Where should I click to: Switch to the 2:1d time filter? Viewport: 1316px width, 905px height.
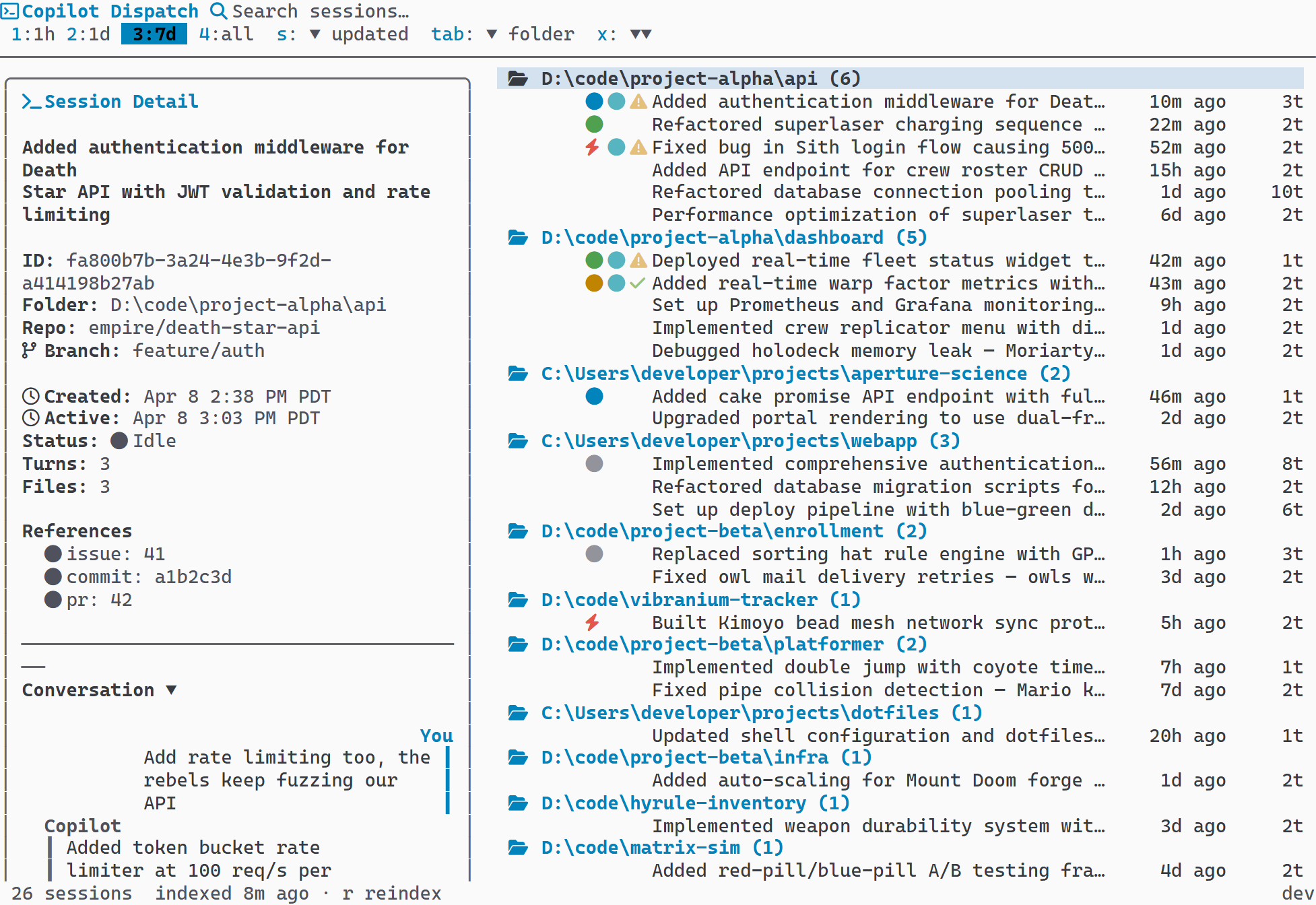(88, 34)
